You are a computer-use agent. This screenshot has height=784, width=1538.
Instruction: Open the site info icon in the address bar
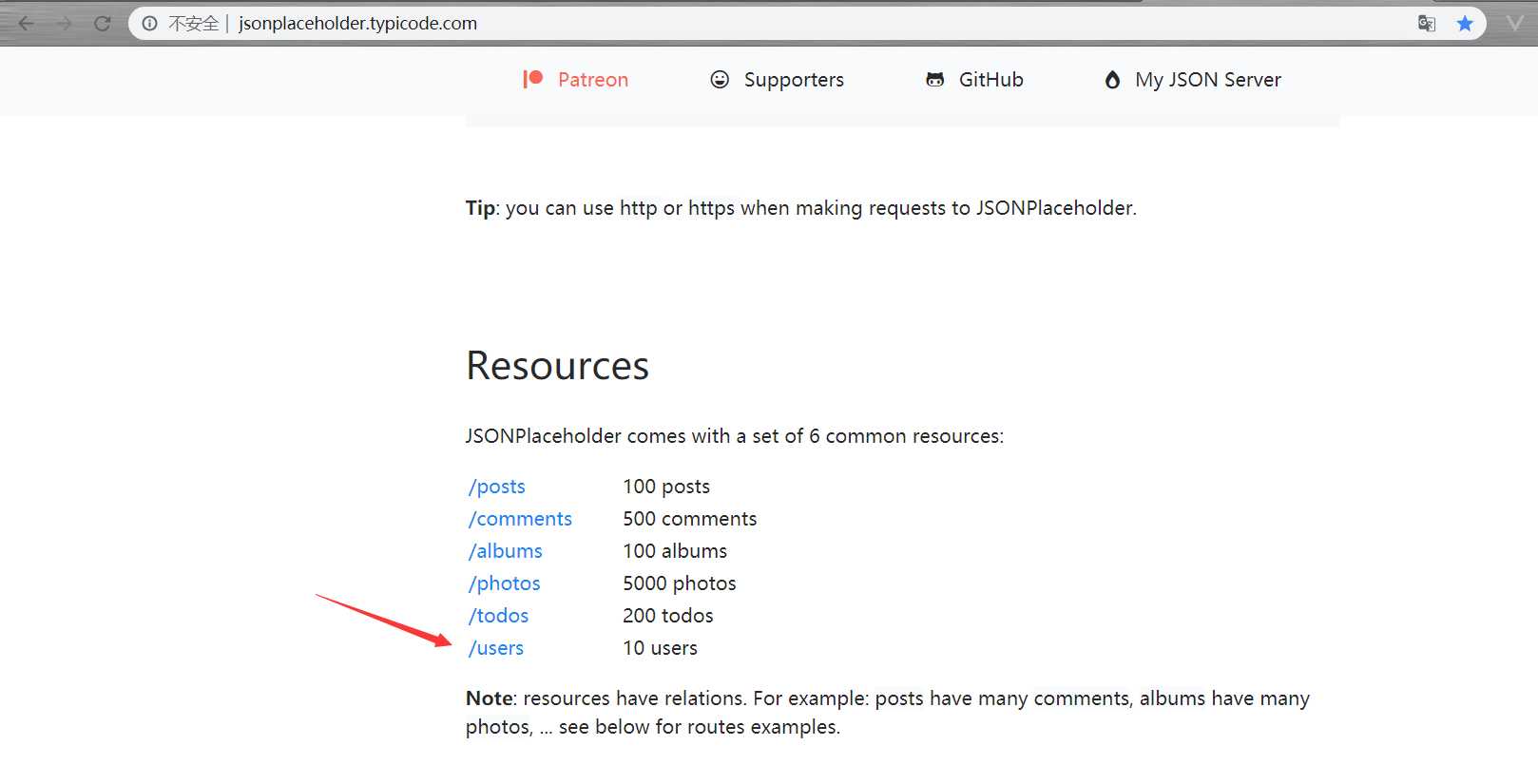(149, 23)
